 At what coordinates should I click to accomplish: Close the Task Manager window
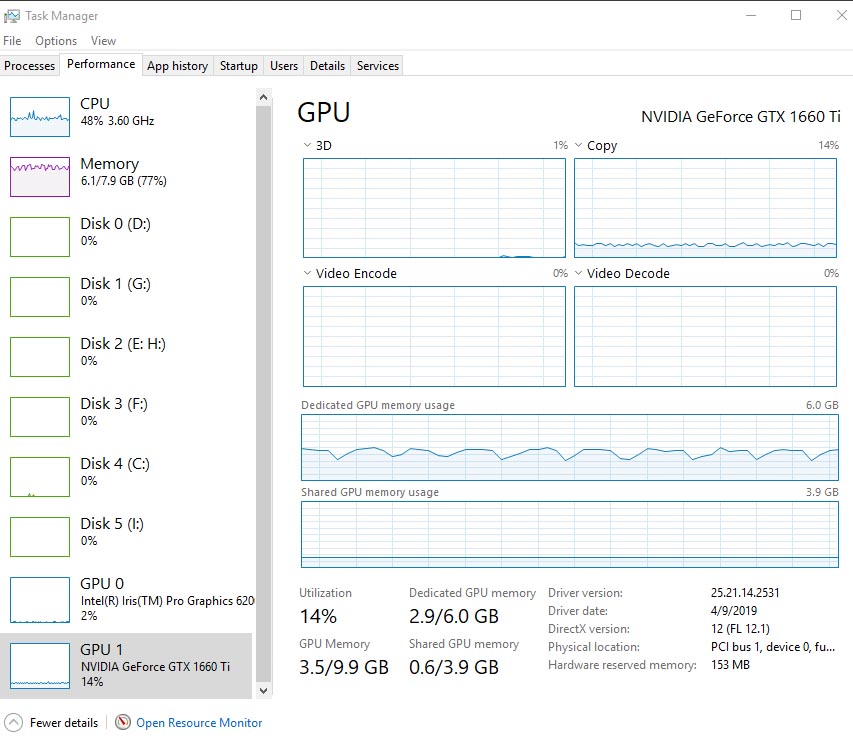[x=842, y=15]
